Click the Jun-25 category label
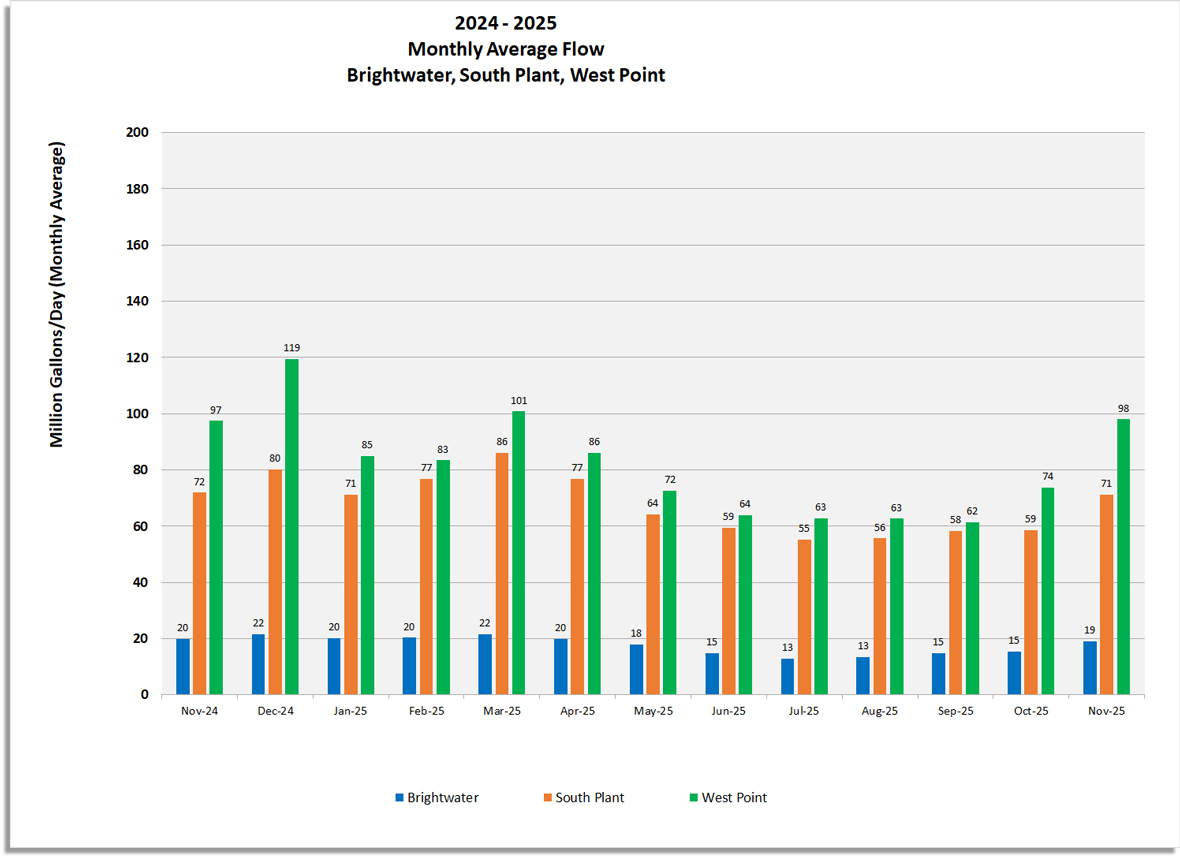 click(727, 710)
